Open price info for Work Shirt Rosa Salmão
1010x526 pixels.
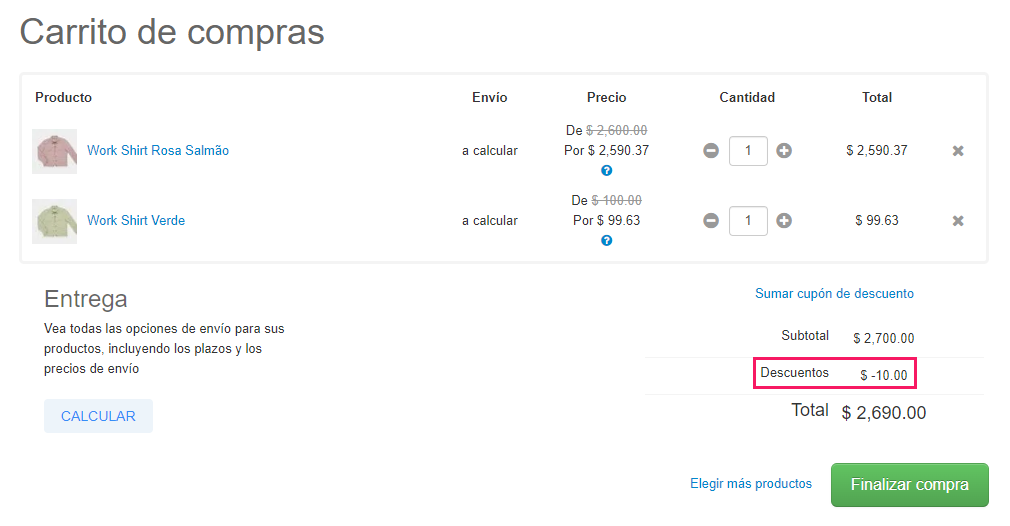tap(606, 171)
